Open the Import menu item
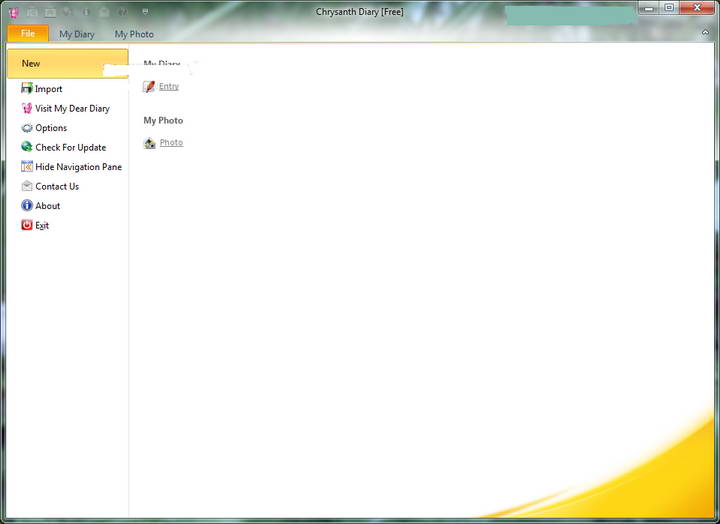This screenshot has width=720, height=524. coord(42,89)
